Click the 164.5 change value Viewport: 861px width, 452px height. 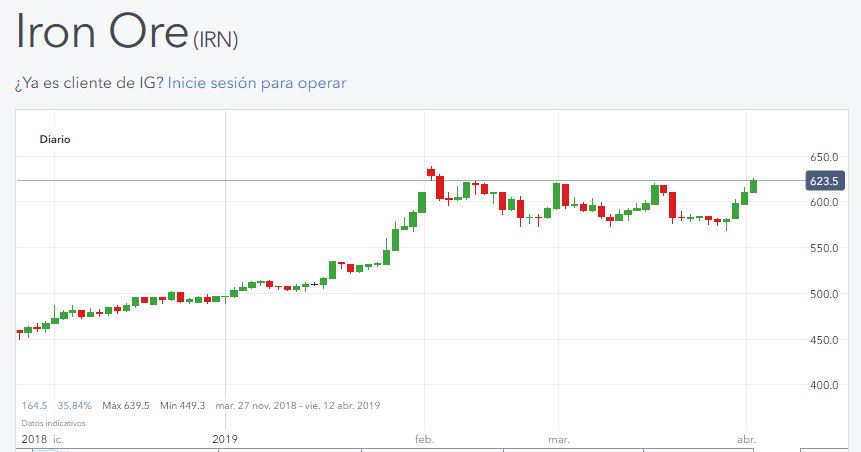coord(34,406)
